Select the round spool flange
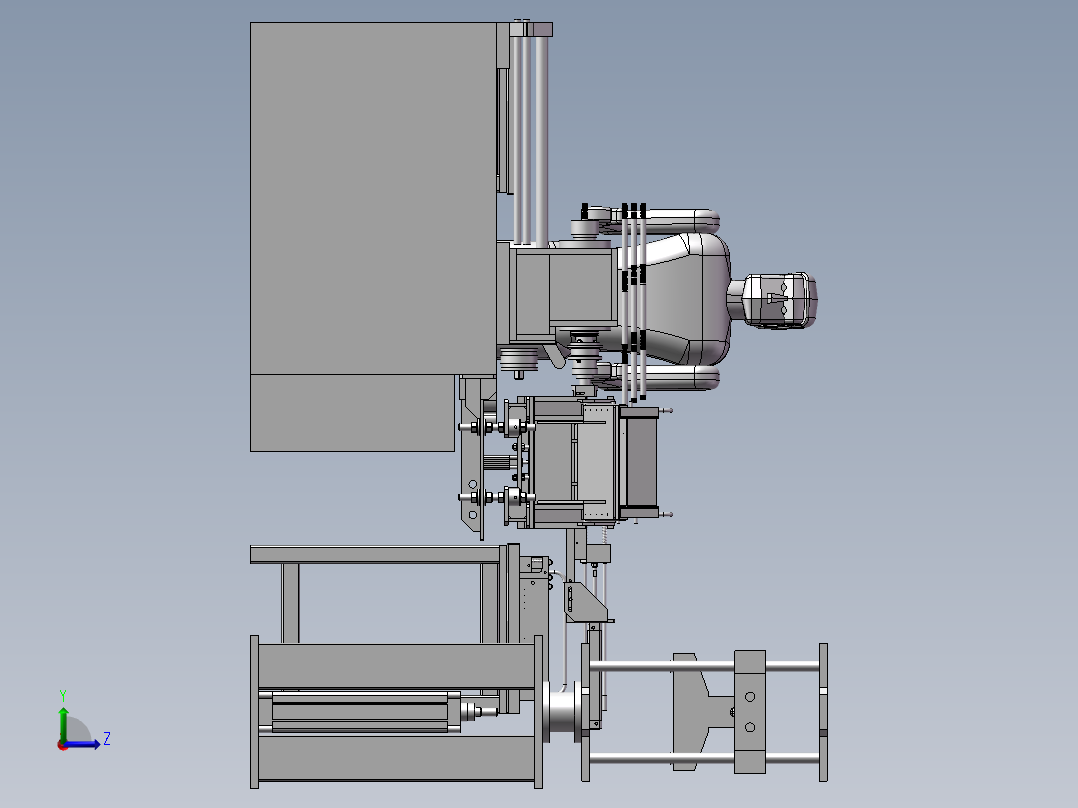The width and height of the screenshot is (1078, 808). point(564,711)
